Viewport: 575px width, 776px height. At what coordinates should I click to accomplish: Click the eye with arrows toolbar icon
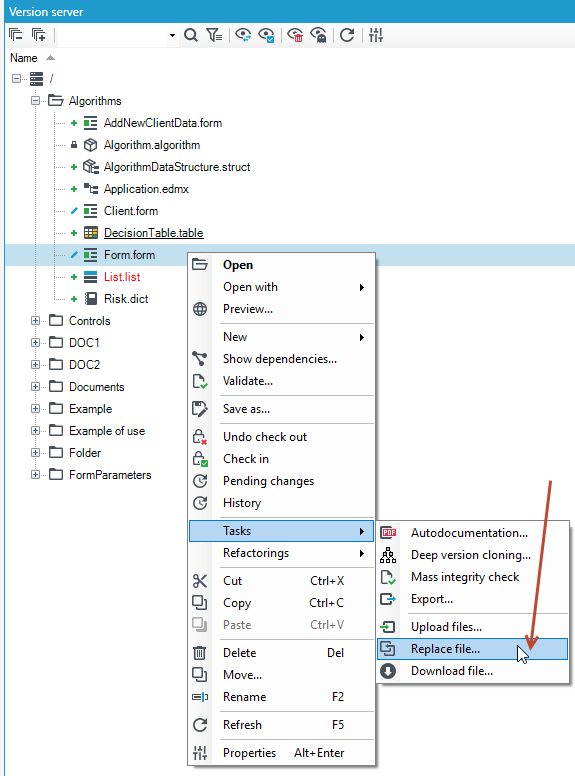click(x=243, y=35)
